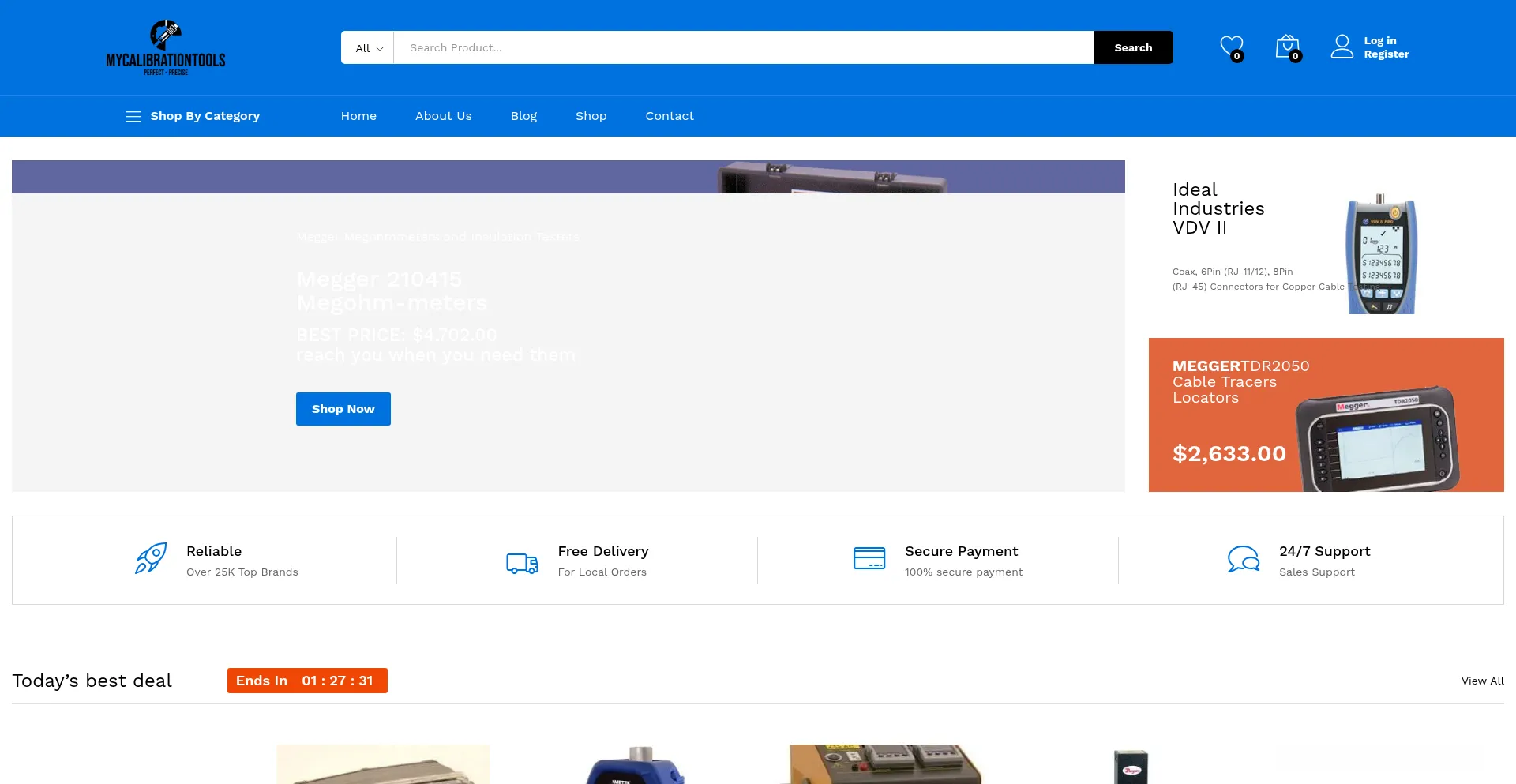
Task: Click the Megger 210415 Megohm-meters slide title
Action: coord(392,291)
